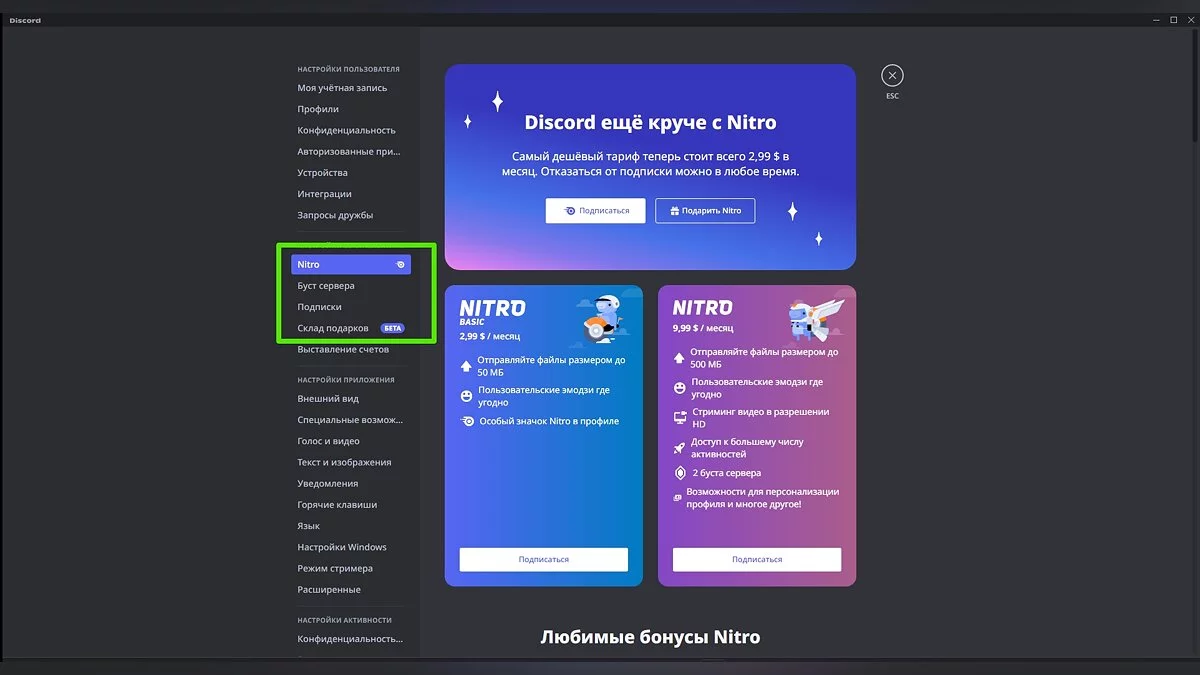Click the NITRO BASIC card logo
This screenshot has width=1200, height=675.
coord(492,312)
